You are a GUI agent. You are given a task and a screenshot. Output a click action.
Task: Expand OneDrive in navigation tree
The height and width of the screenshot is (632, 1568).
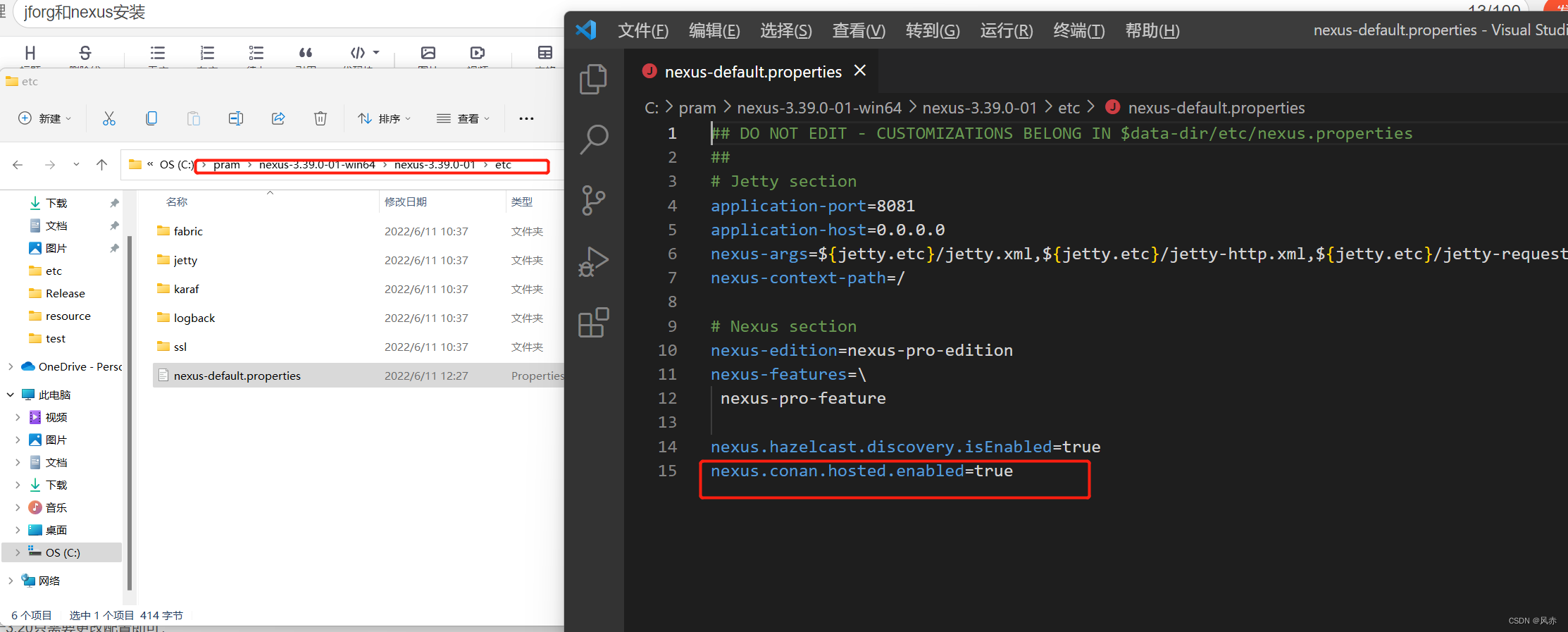pos(11,366)
